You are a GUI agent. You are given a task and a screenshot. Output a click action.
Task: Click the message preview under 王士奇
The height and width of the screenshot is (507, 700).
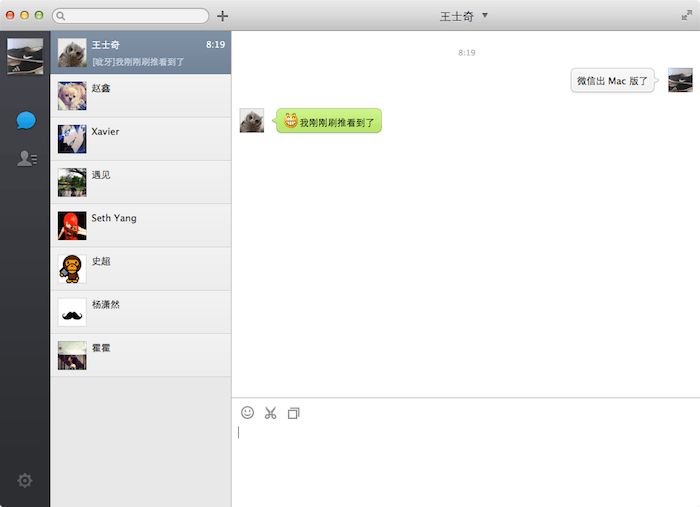click(138, 62)
